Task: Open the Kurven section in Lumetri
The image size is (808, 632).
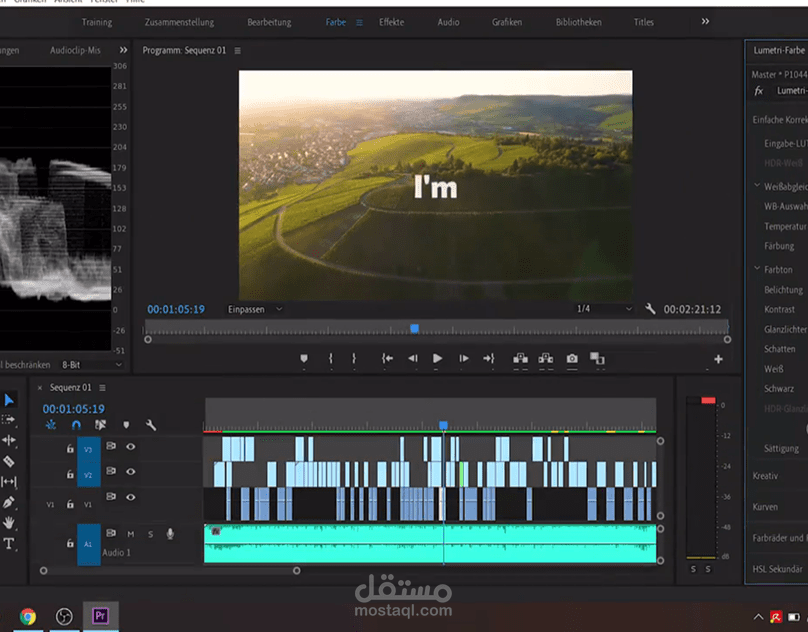Action: click(765, 507)
